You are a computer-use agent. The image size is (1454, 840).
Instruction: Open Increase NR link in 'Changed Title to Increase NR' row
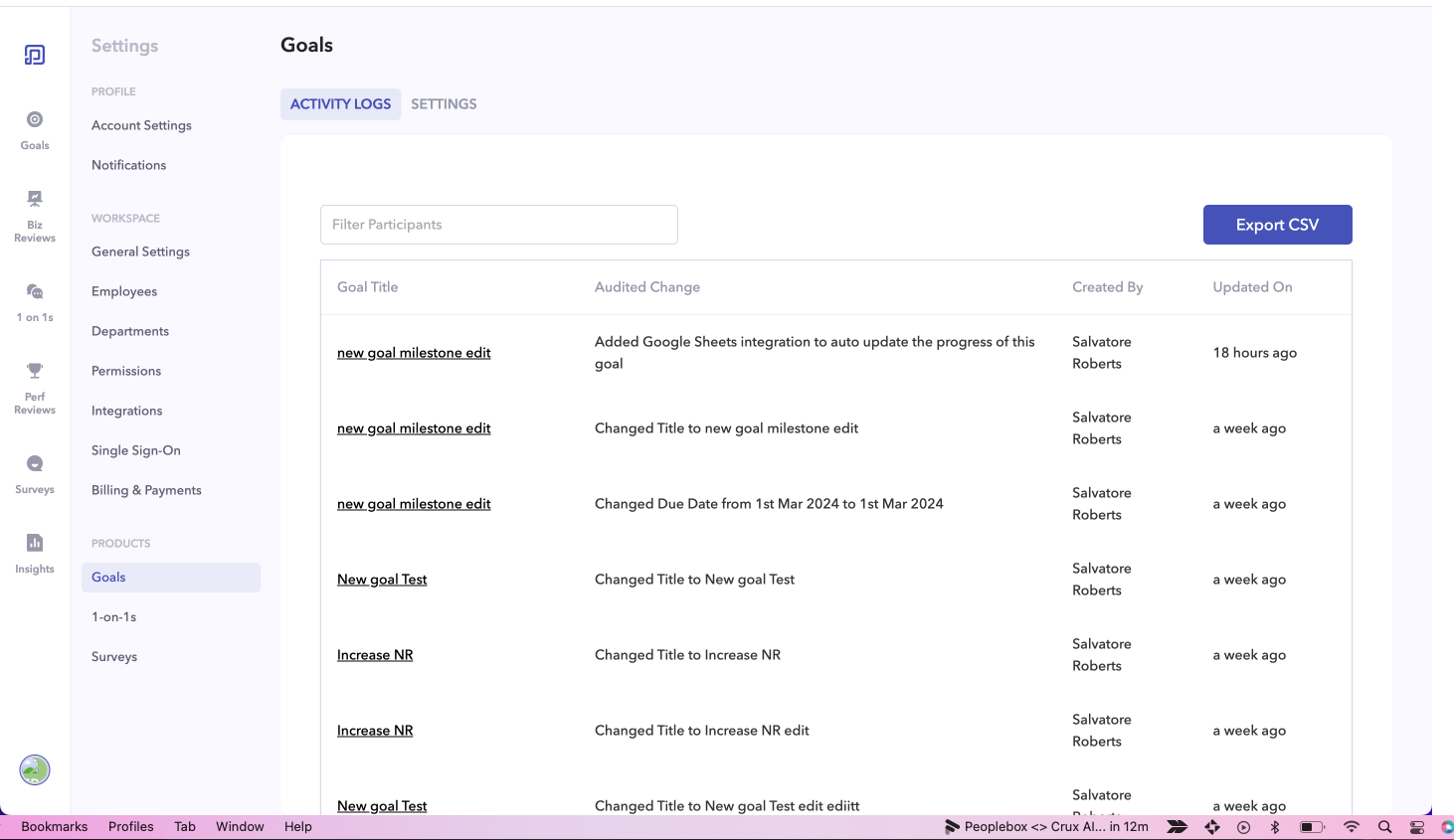click(x=375, y=655)
